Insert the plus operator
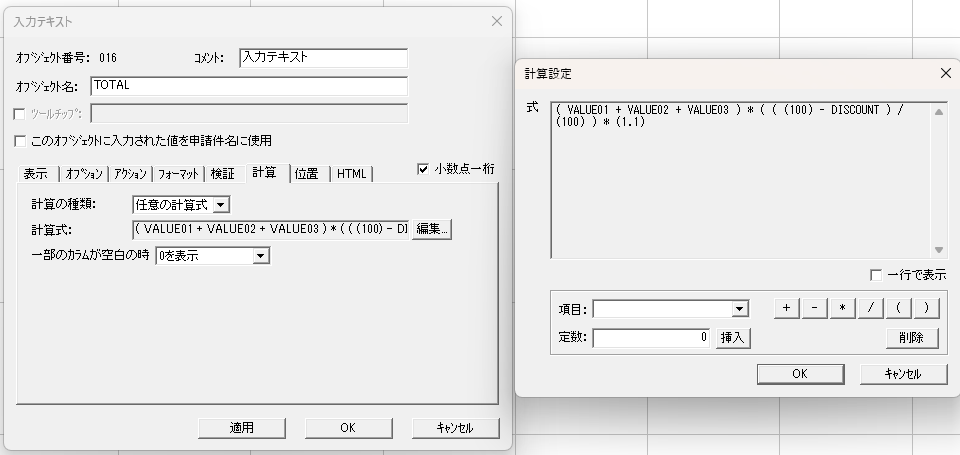The height and width of the screenshot is (455, 960). point(787,309)
